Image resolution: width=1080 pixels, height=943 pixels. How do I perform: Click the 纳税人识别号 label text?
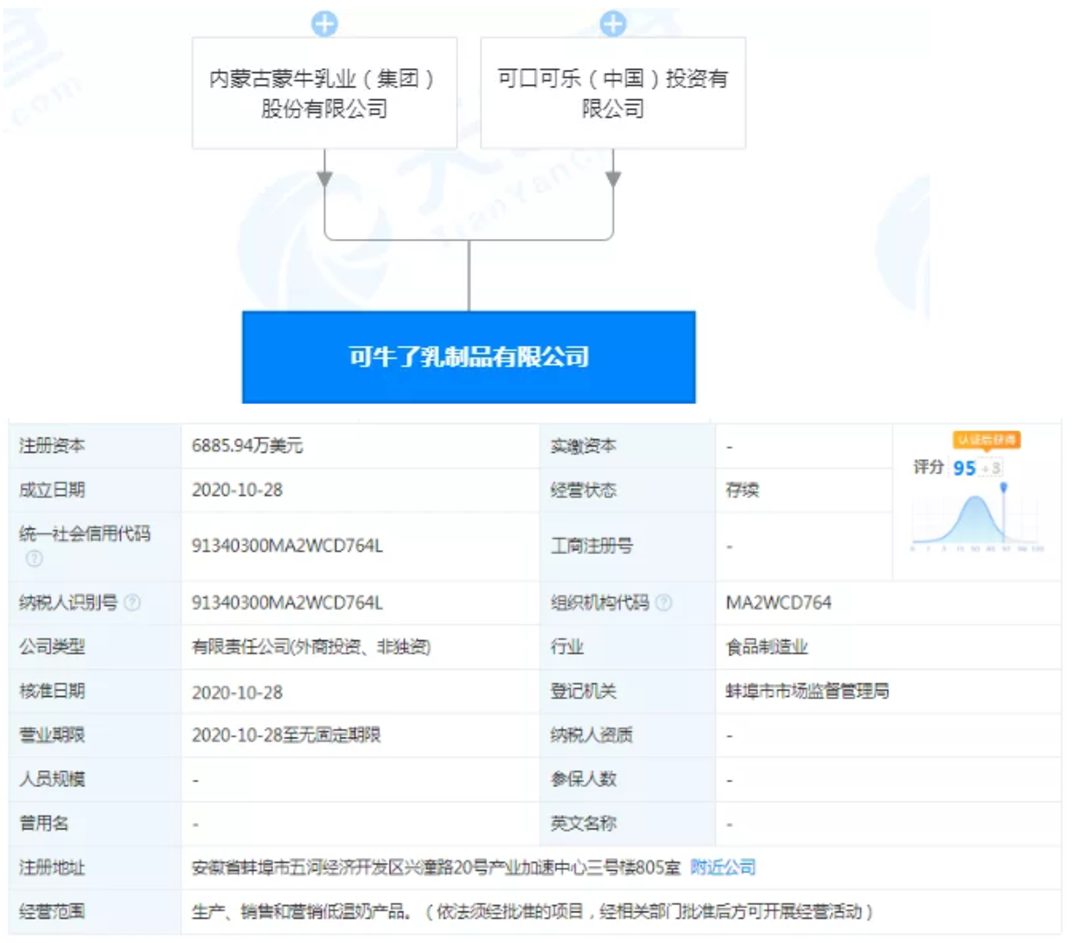pyautogui.click(x=68, y=603)
